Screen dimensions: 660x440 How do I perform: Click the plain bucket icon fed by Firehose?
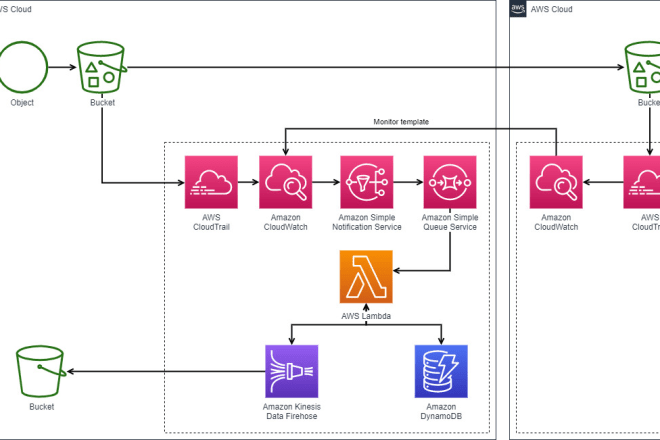point(41,371)
